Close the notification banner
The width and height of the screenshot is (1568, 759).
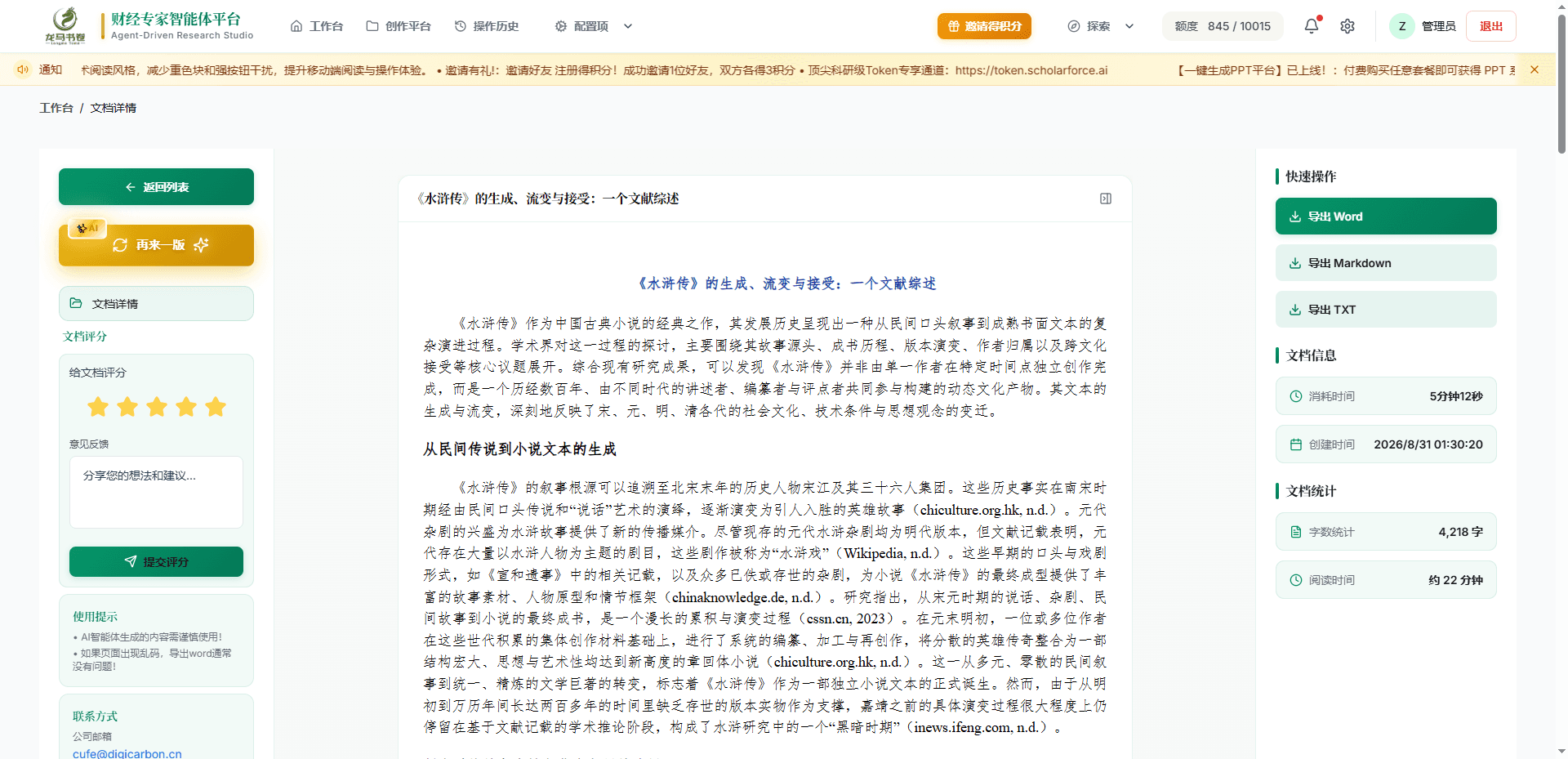1535,69
